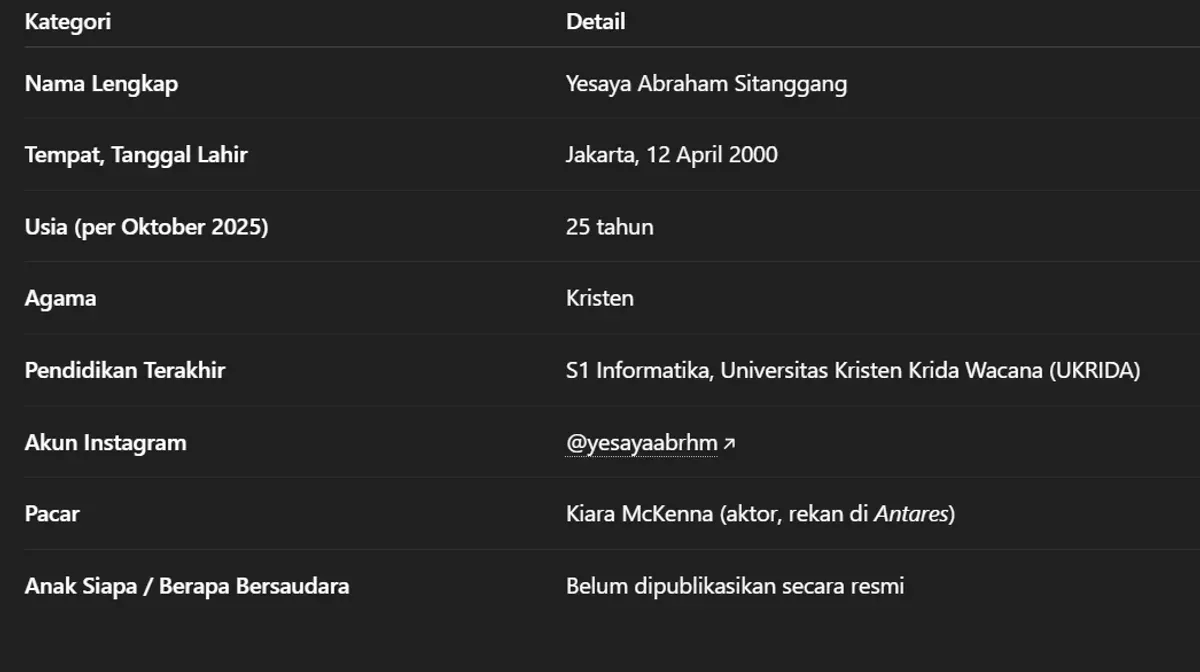Click the name Yesaya Abraham Sitanggang

[706, 83]
